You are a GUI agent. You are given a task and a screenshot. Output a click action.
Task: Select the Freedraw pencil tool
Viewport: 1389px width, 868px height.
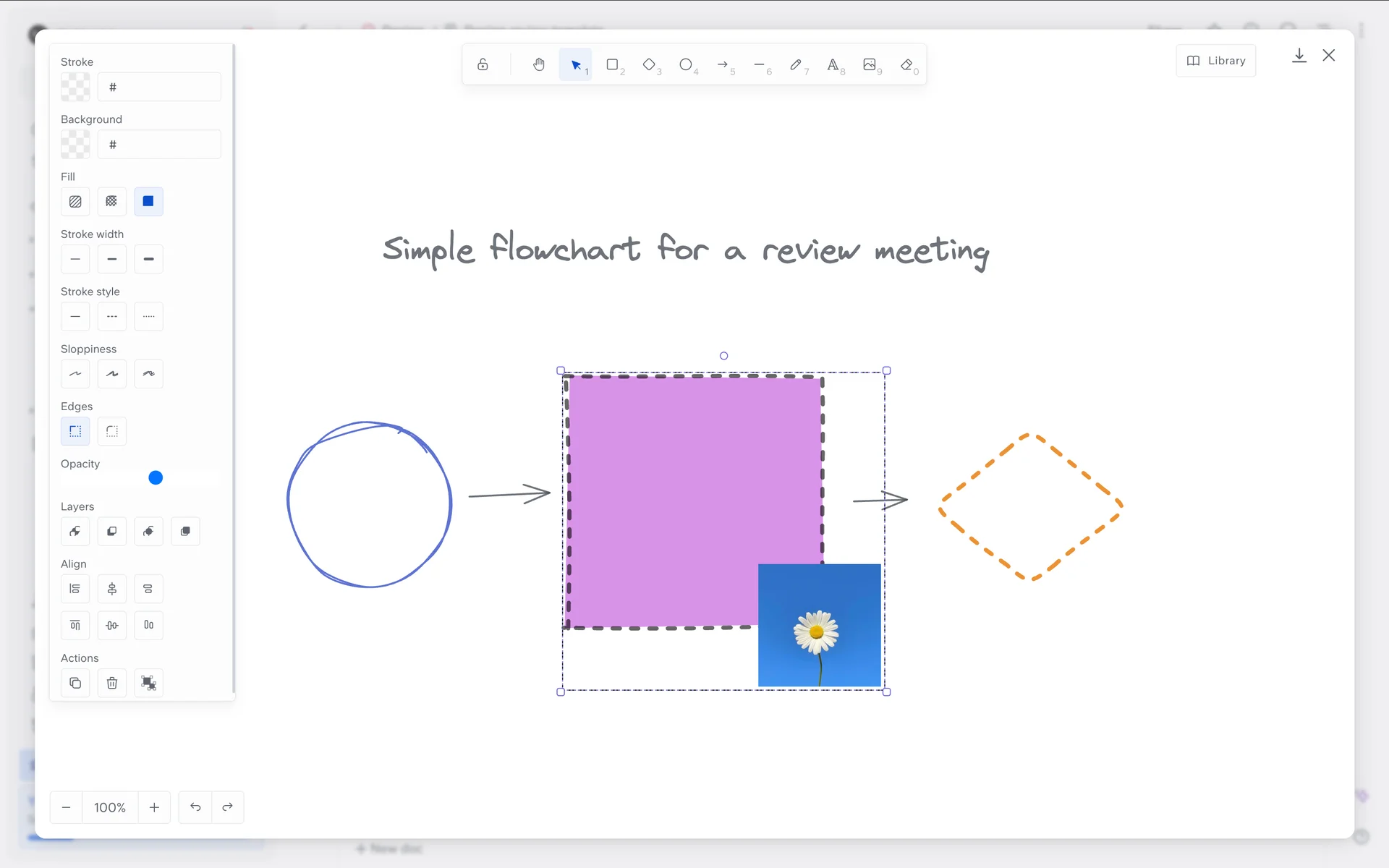coord(796,65)
